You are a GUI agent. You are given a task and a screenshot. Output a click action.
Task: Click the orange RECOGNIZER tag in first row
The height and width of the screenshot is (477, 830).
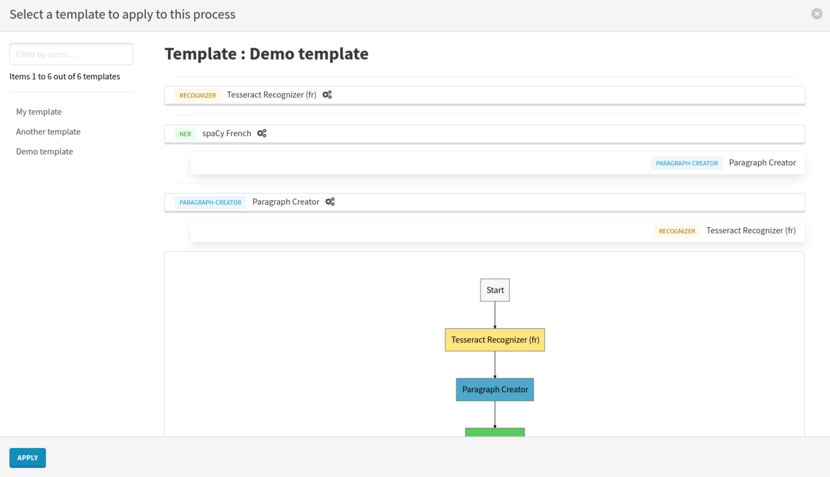point(197,95)
